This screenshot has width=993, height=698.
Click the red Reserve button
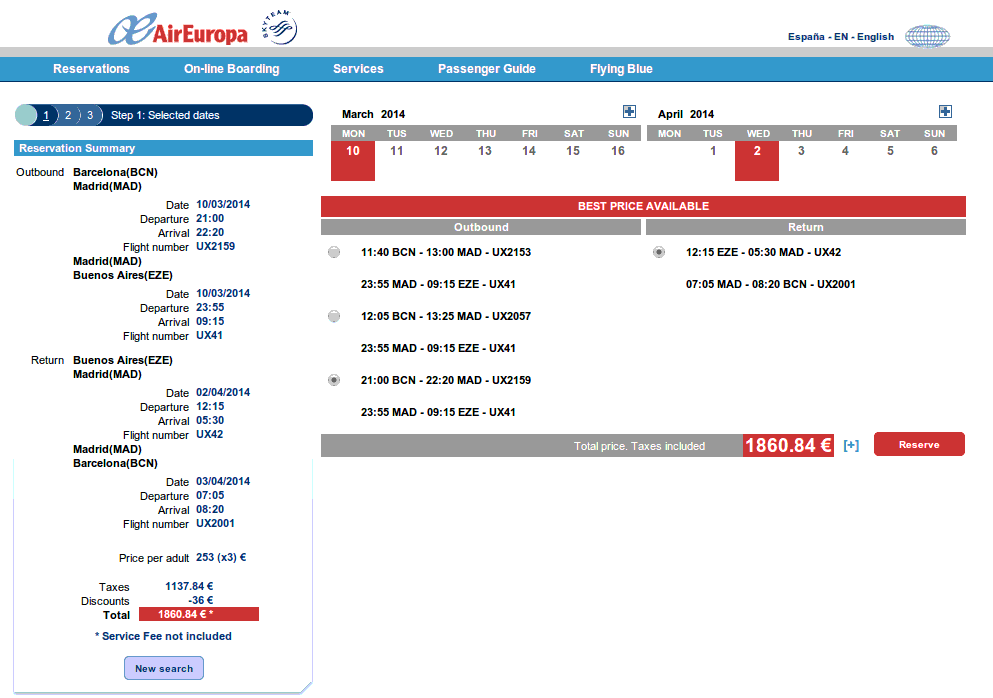919,444
